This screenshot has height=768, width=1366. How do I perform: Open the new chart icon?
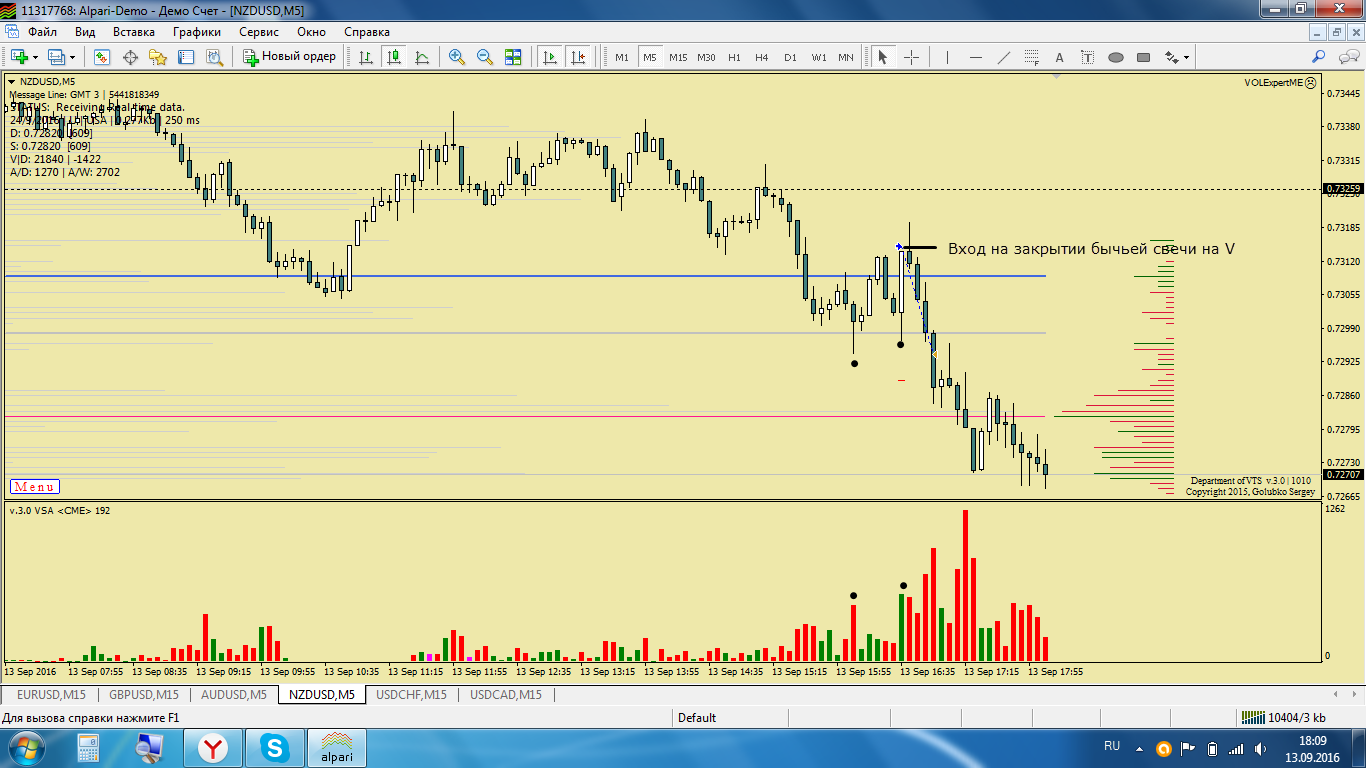click(19, 57)
